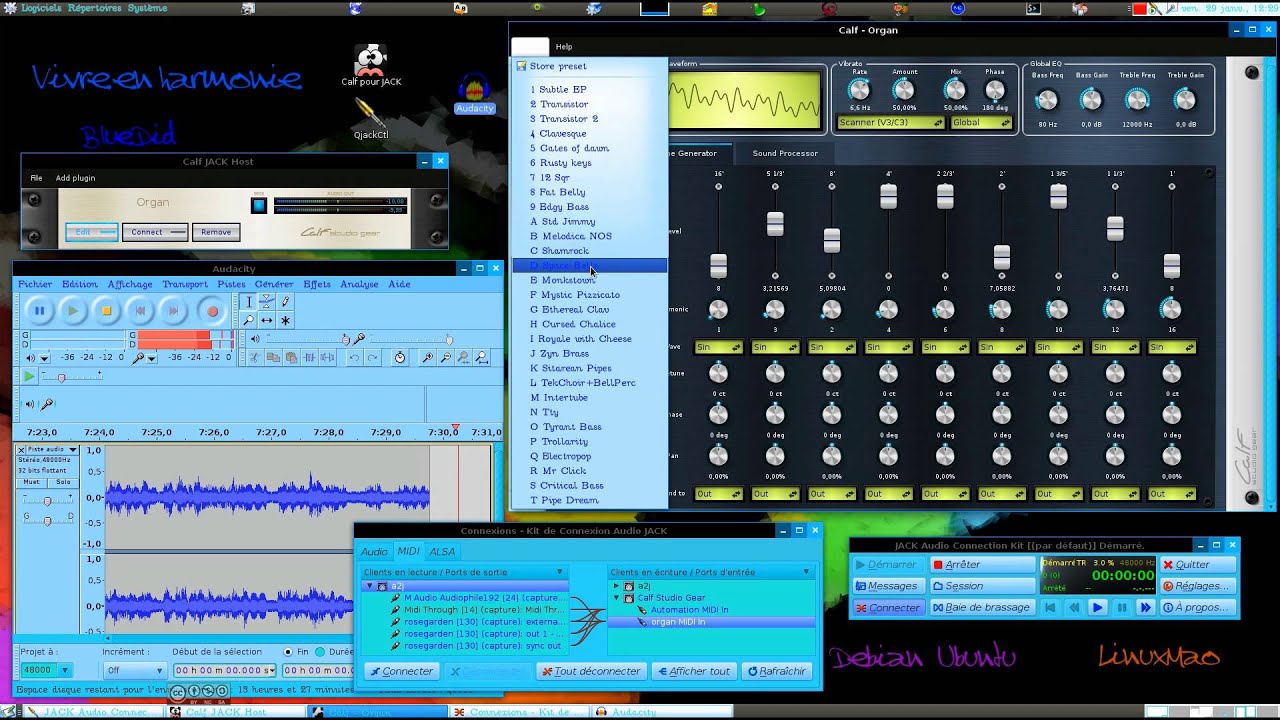Open the Scanner (V3/C3) vibrato dropdown

coord(891,123)
